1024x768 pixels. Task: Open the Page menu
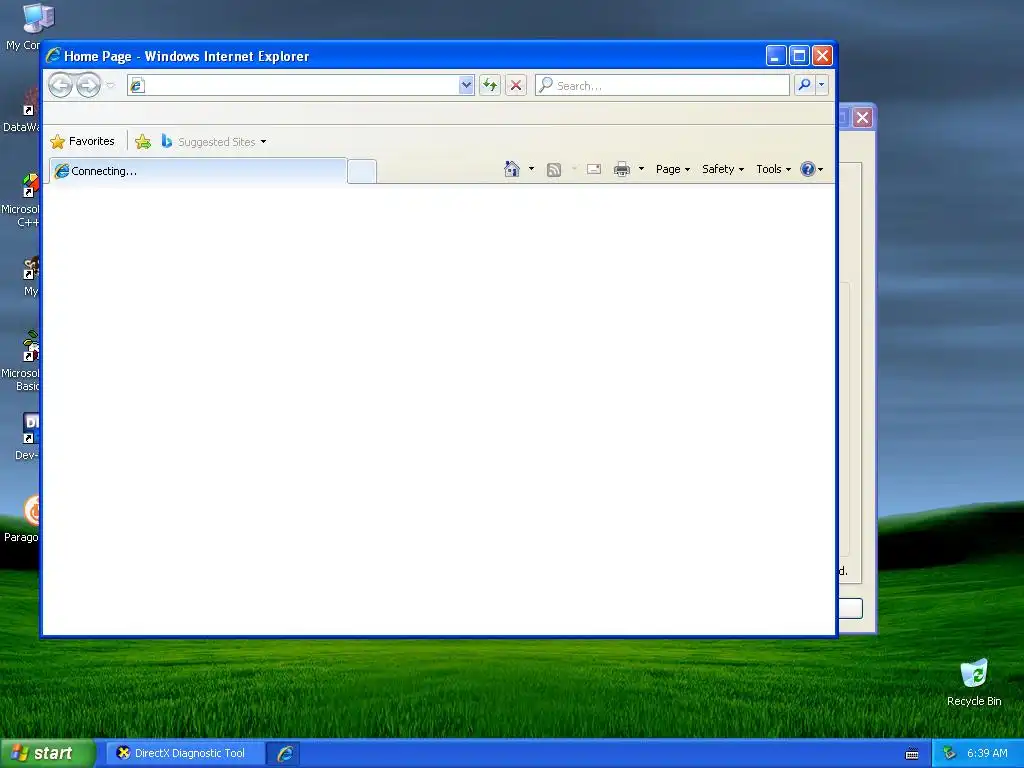(673, 169)
